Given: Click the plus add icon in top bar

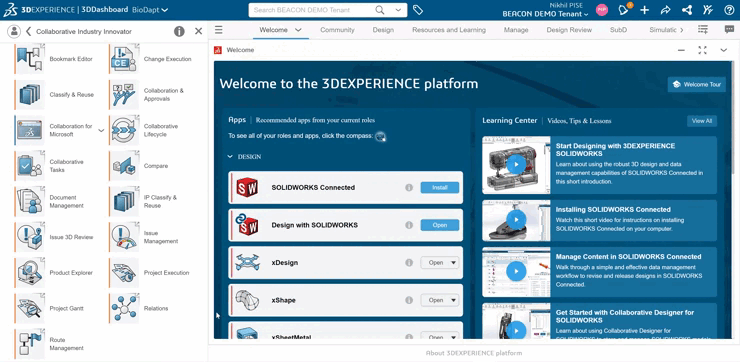Looking at the screenshot, I should (x=644, y=10).
